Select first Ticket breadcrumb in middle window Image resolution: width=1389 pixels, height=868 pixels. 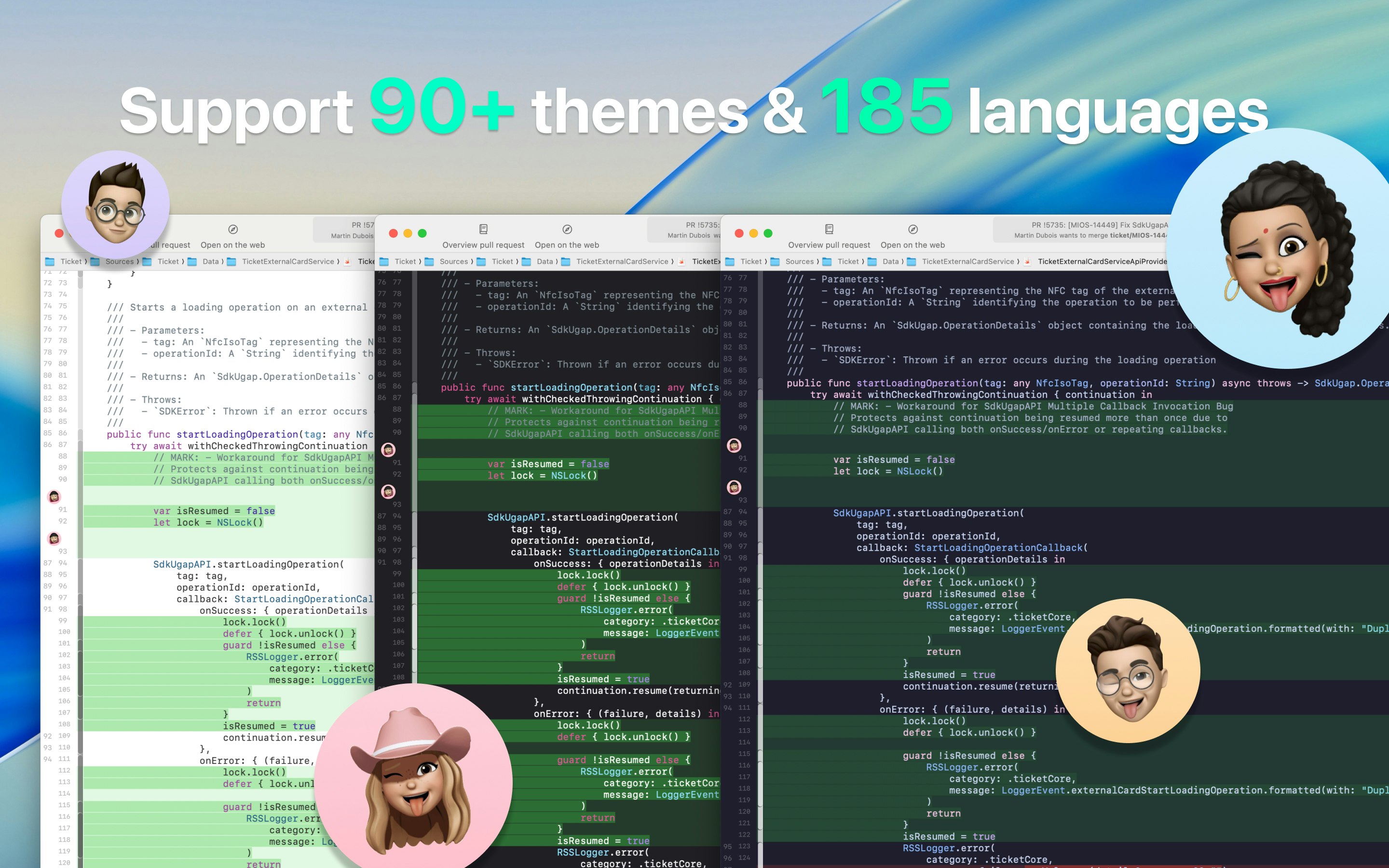[x=405, y=262]
